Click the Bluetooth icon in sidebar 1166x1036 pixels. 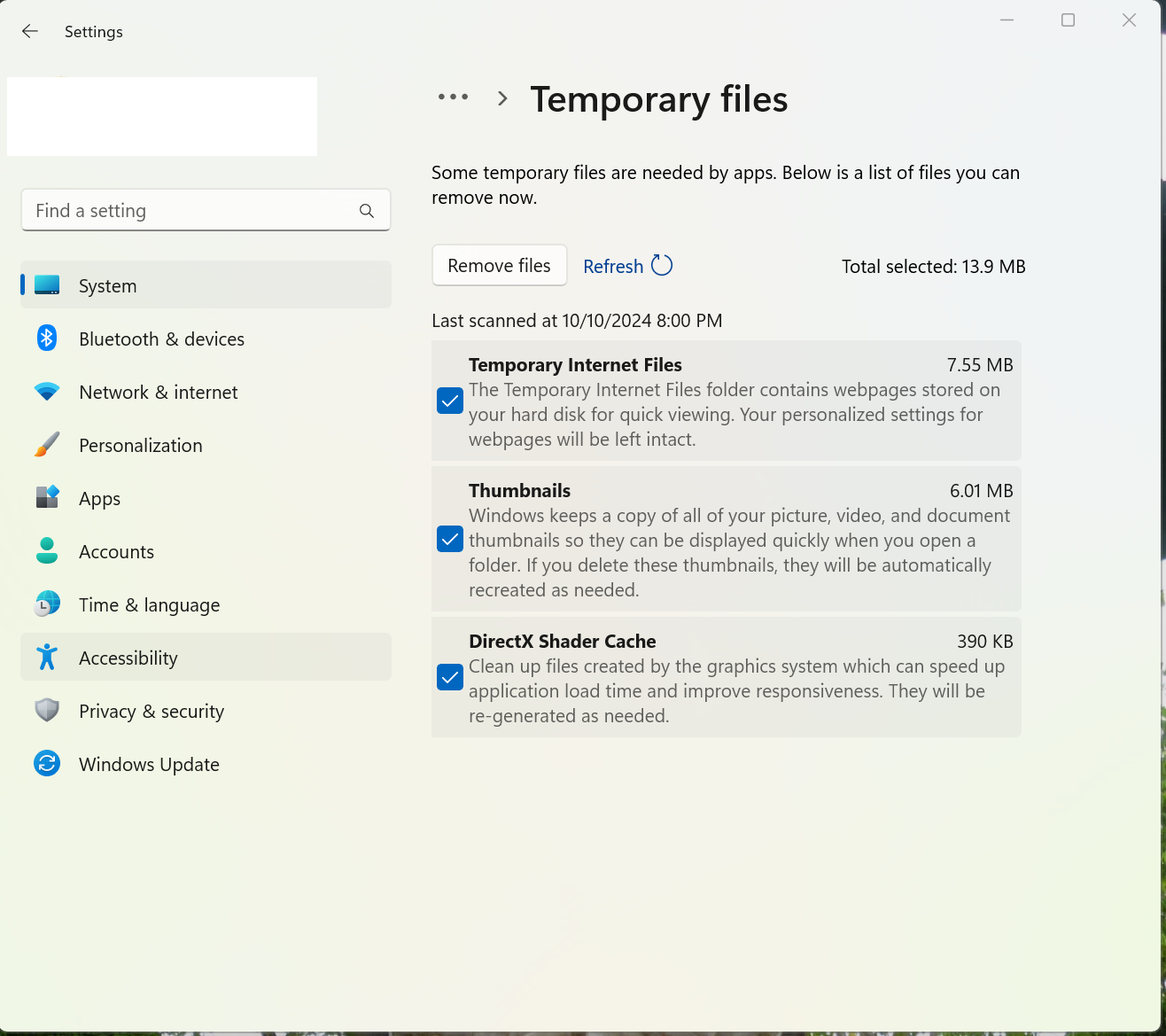click(x=47, y=338)
